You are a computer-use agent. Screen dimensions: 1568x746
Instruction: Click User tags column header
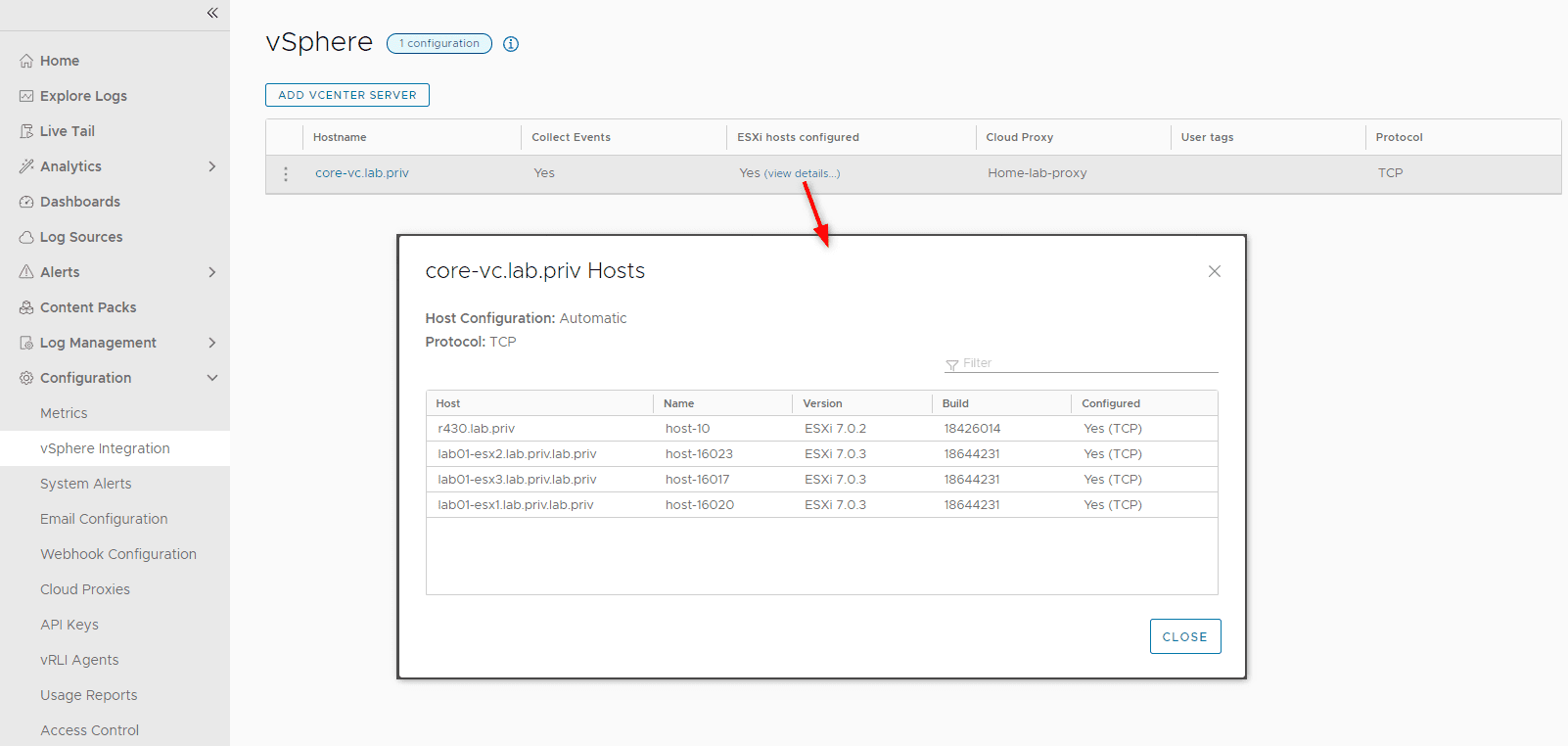pyautogui.click(x=1207, y=137)
